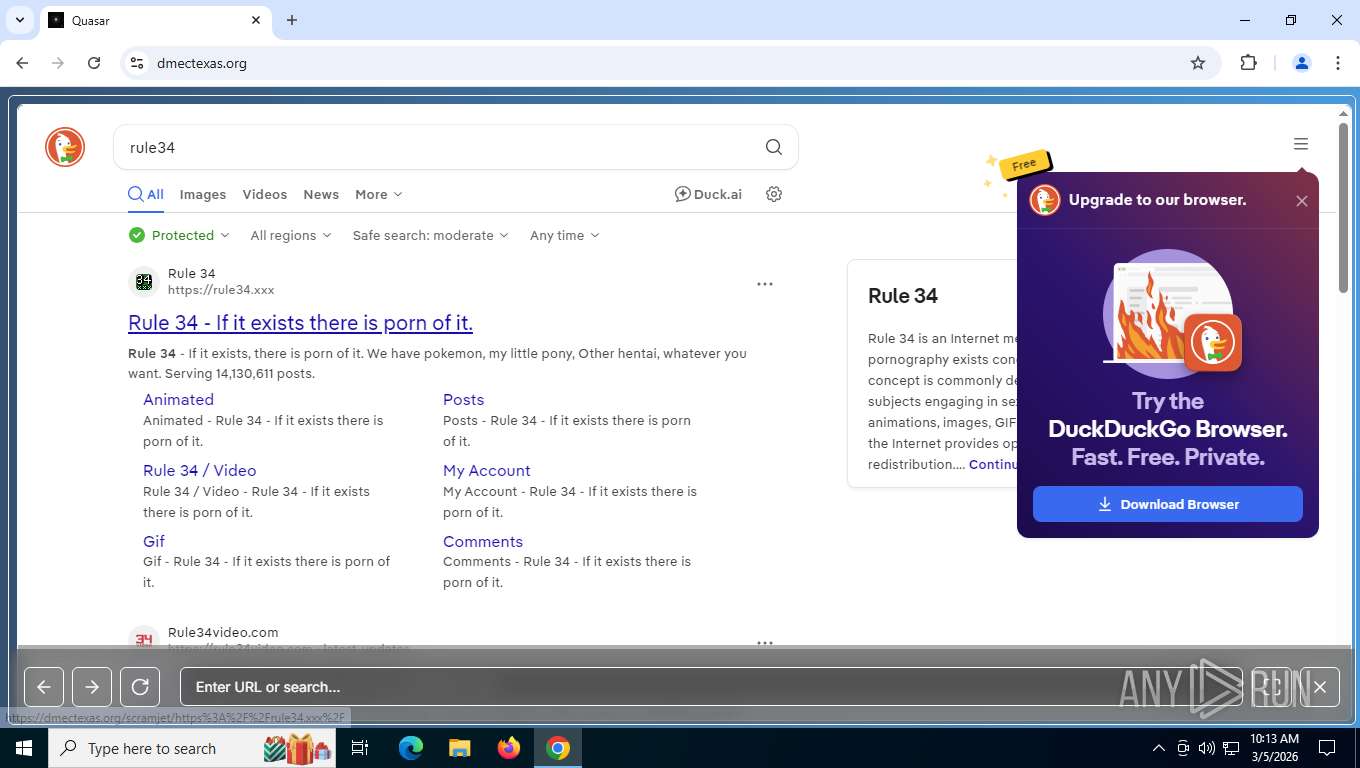Viewport: 1360px width, 768px height.
Task: Open the My Account sitelink
Action: click(x=486, y=470)
